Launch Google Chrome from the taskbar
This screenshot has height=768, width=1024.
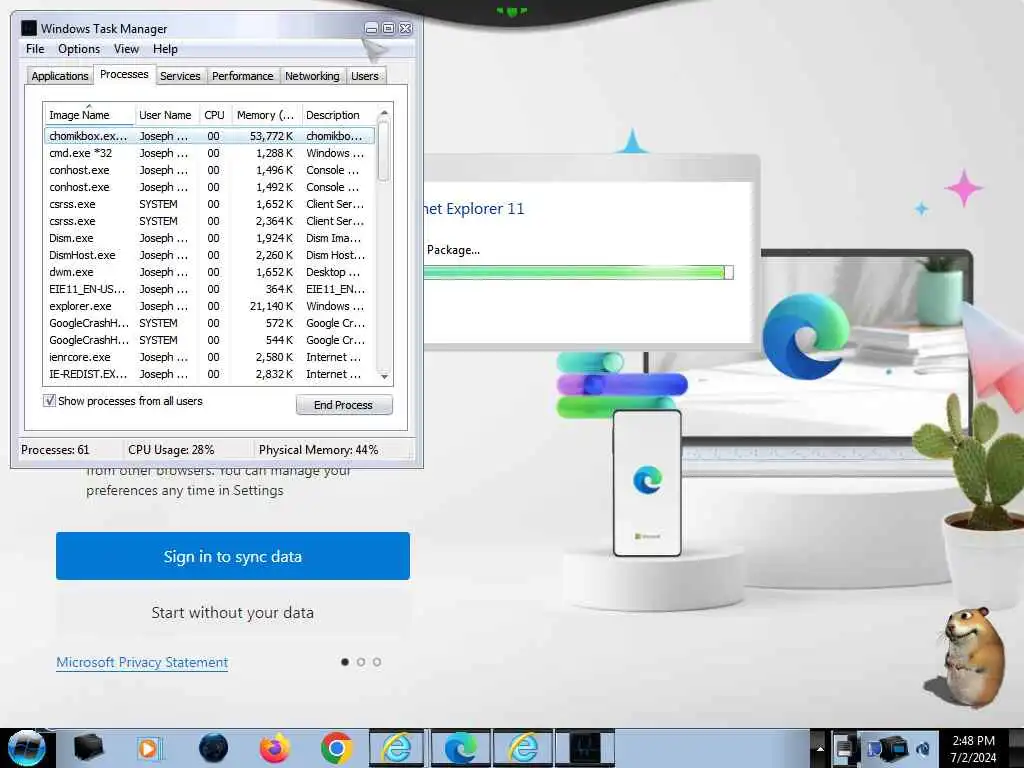336,748
